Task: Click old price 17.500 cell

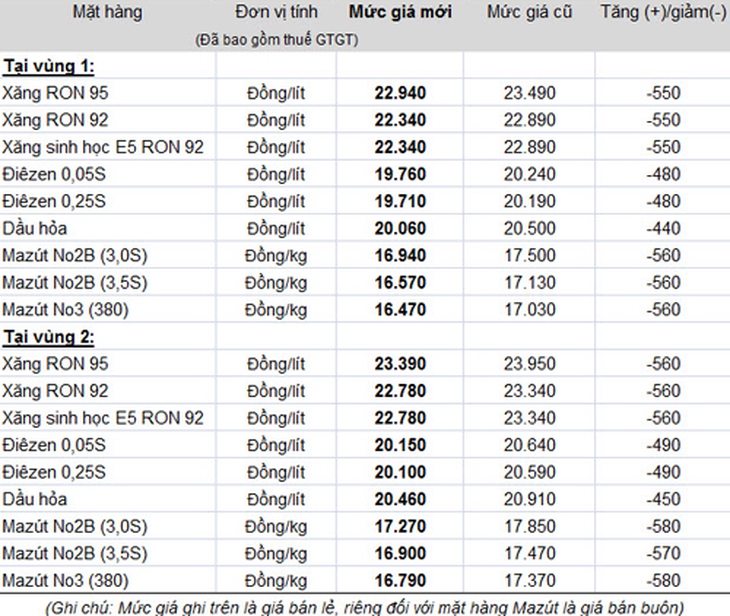Action: pos(529,255)
